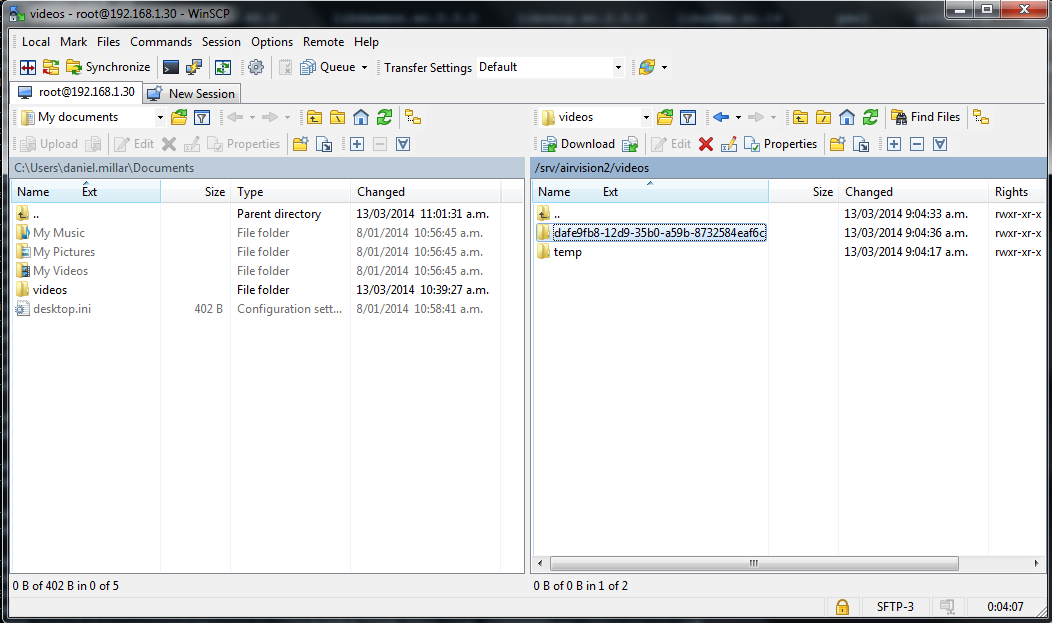
Task: Open the Options menu
Action: click(272, 42)
